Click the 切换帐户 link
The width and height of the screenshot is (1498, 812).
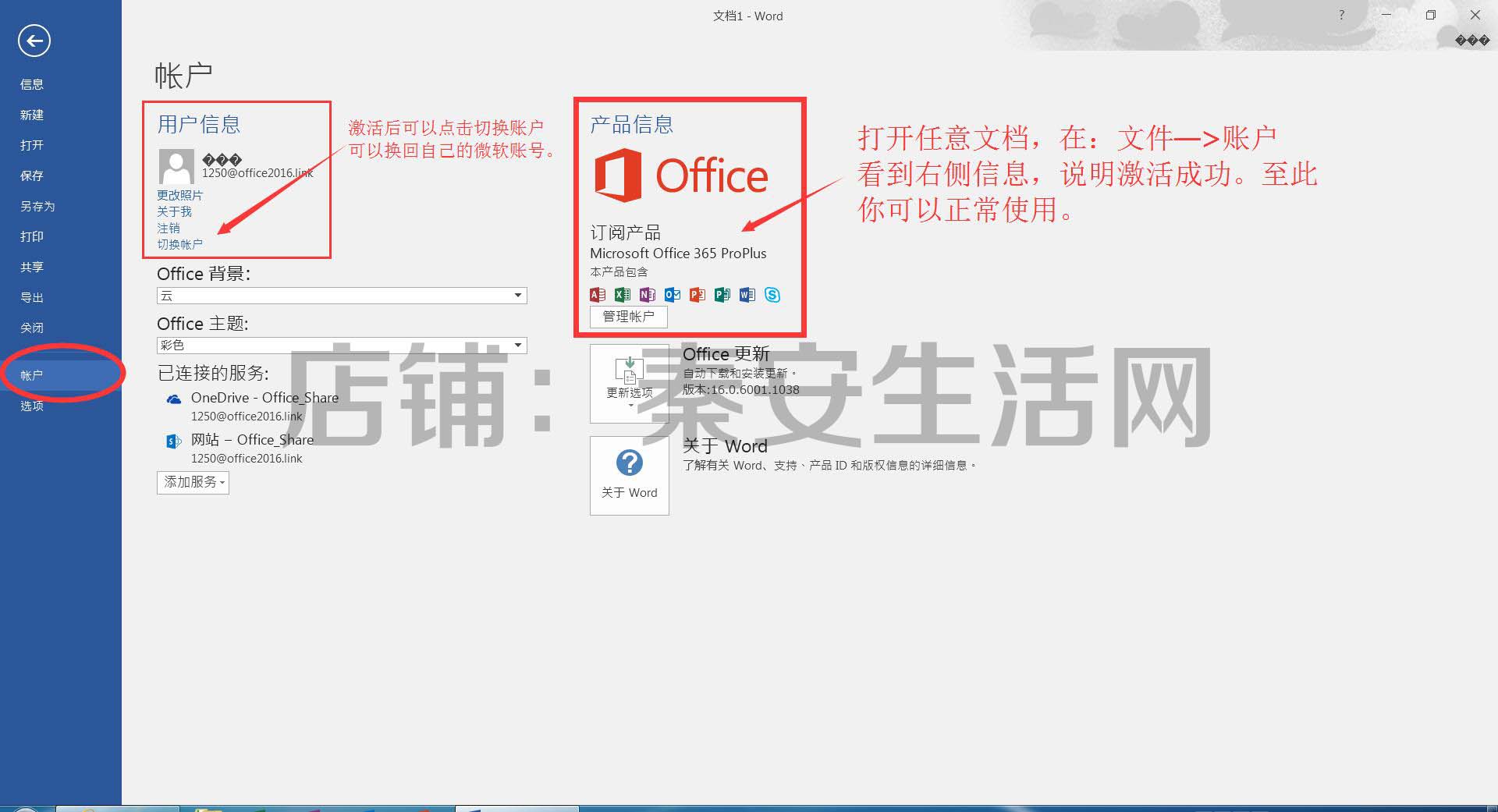(x=179, y=244)
